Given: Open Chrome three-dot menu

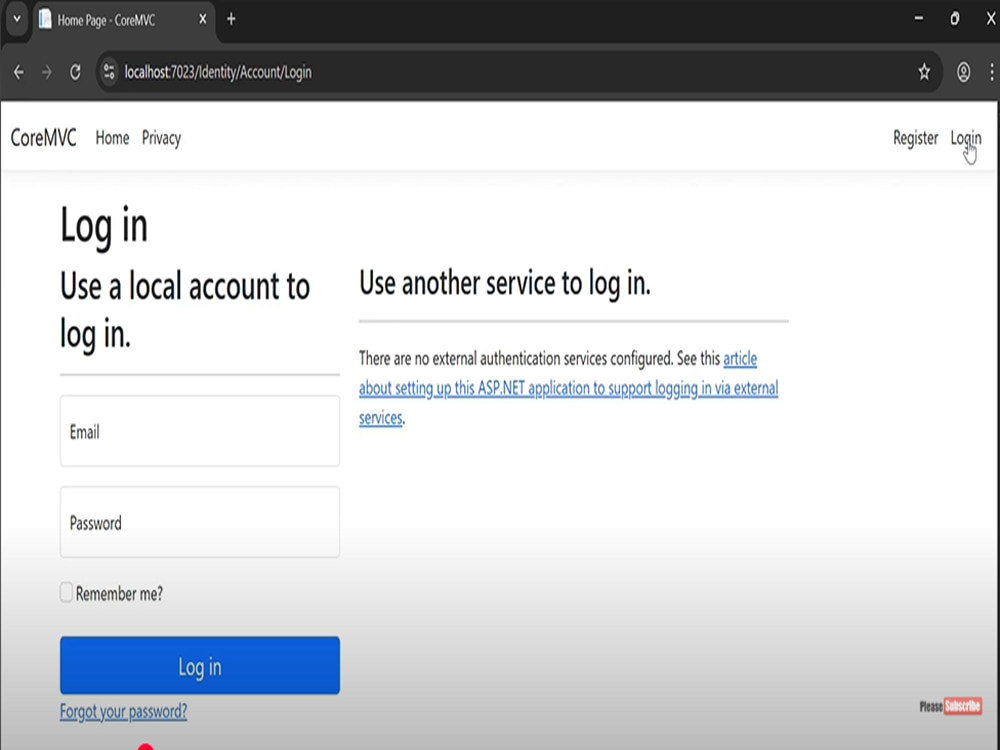Looking at the screenshot, I should 992,71.
